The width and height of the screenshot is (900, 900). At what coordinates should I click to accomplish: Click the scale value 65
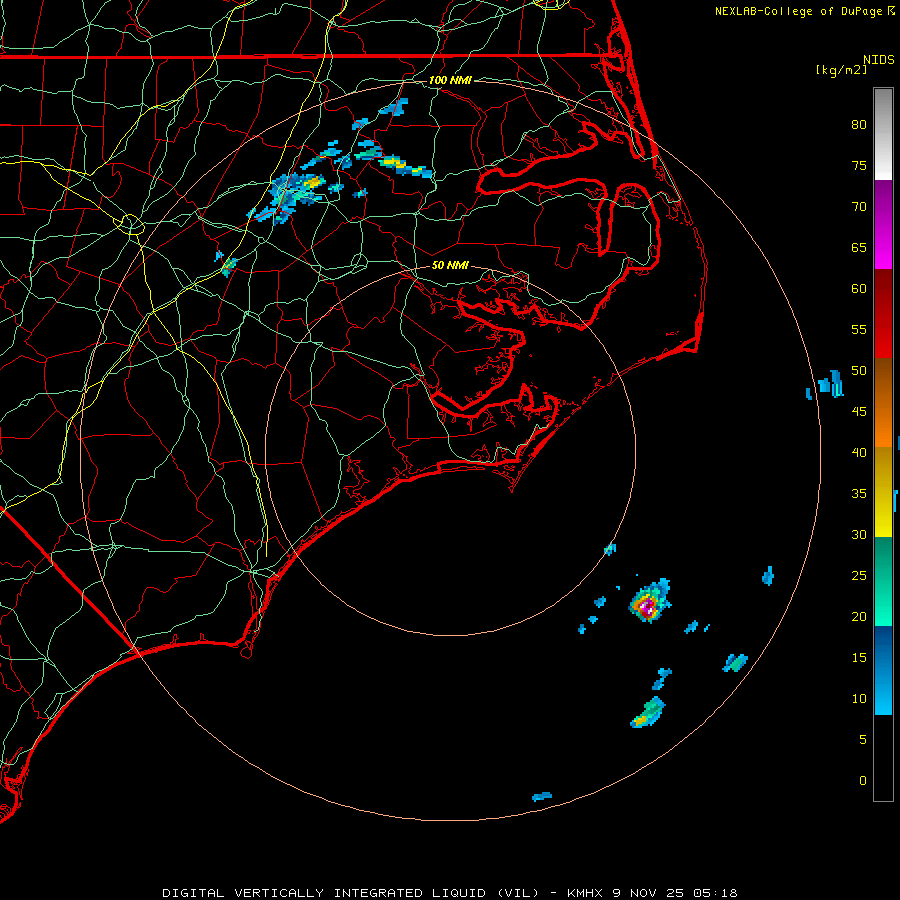pos(859,247)
